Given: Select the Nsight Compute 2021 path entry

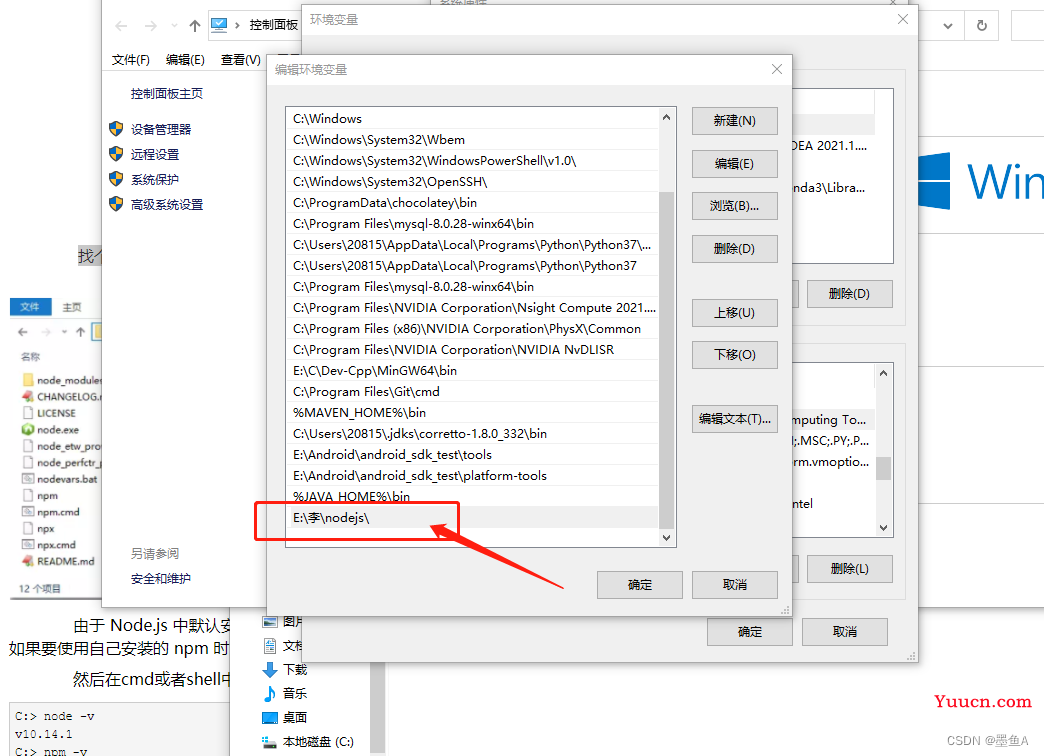Looking at the screenshot, I should pyautogui.click(x=472, y=308).
